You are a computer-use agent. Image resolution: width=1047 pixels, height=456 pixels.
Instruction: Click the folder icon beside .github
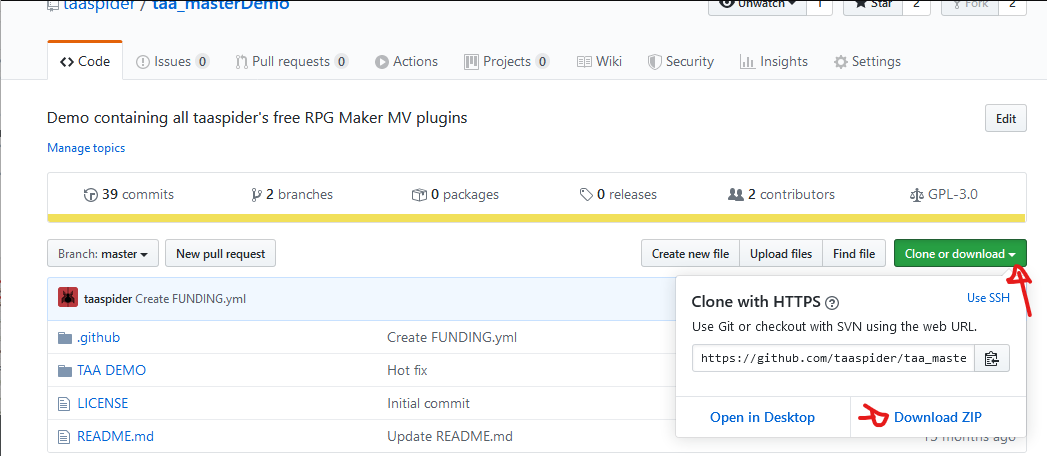coord(64,338)
